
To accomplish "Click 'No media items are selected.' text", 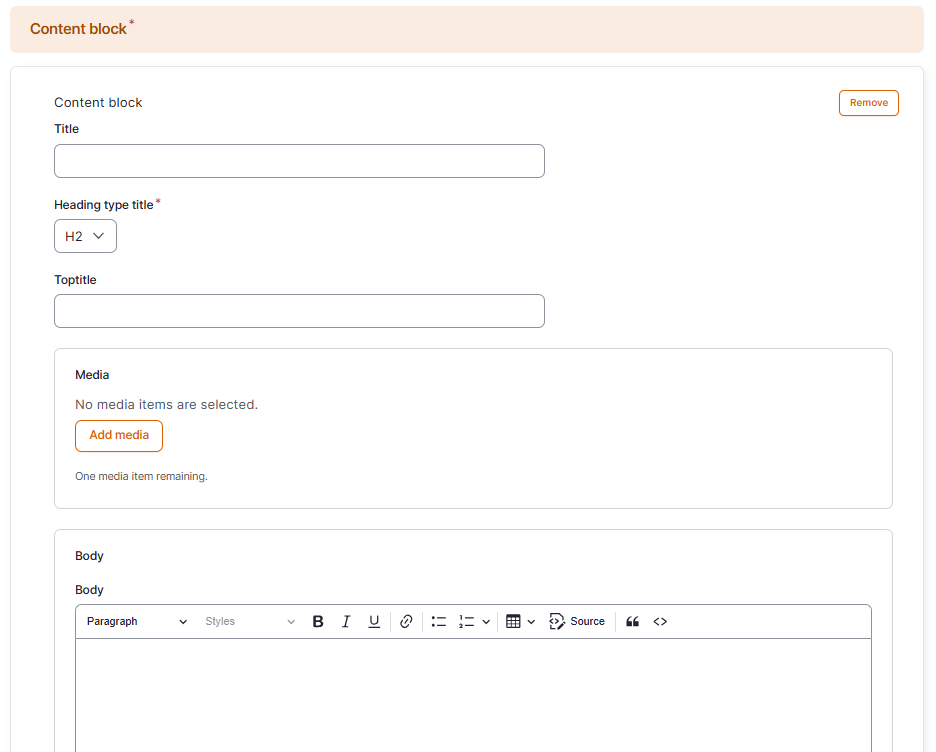I will (x=167, y=405).
